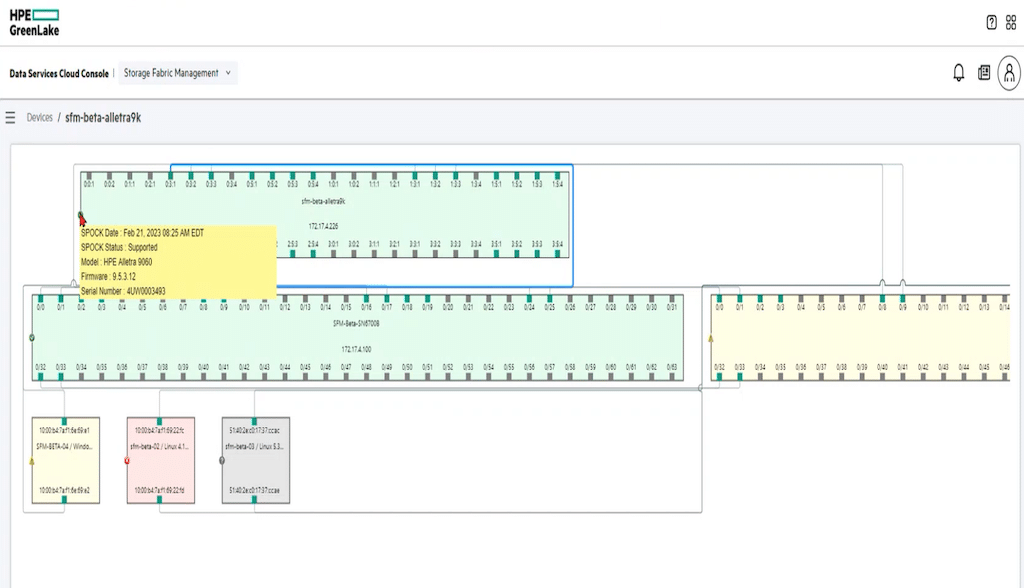Go to Devices breadcrumb
This screenshot has height=588, width=1024.
click(39, 118)
